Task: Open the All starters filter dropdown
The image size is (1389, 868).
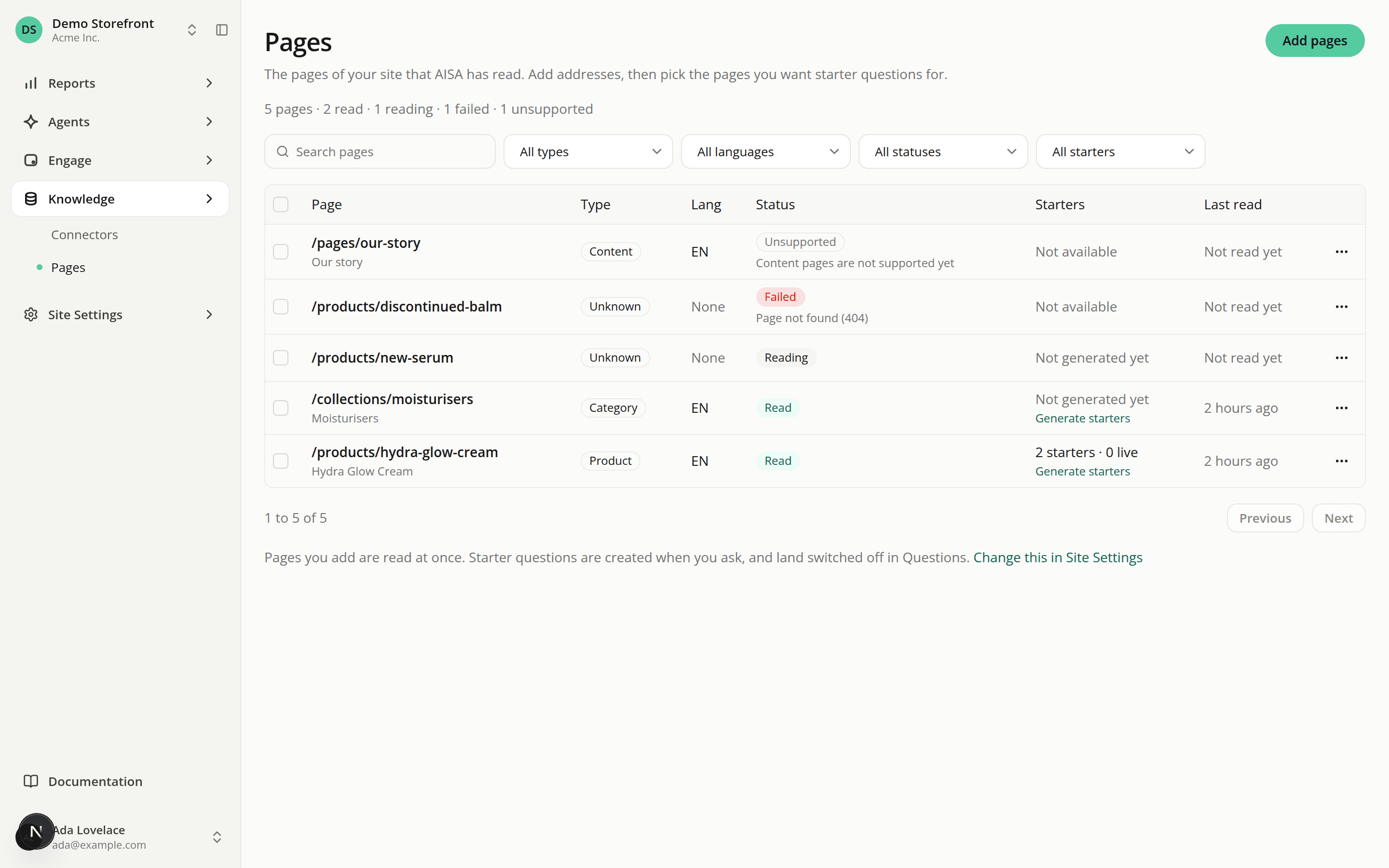Action: (1120, 151)
